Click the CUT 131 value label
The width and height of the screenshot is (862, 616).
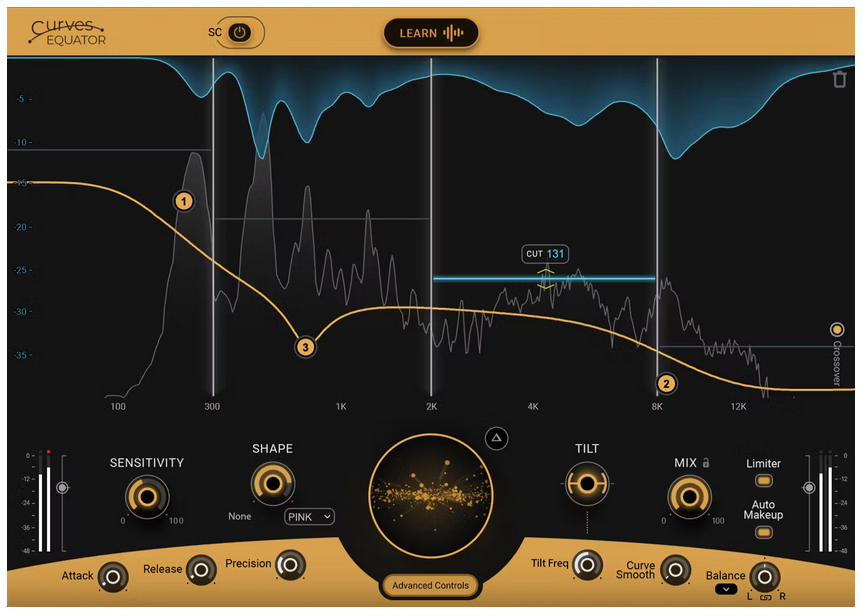pyautogui.click(x=545, y=254)
